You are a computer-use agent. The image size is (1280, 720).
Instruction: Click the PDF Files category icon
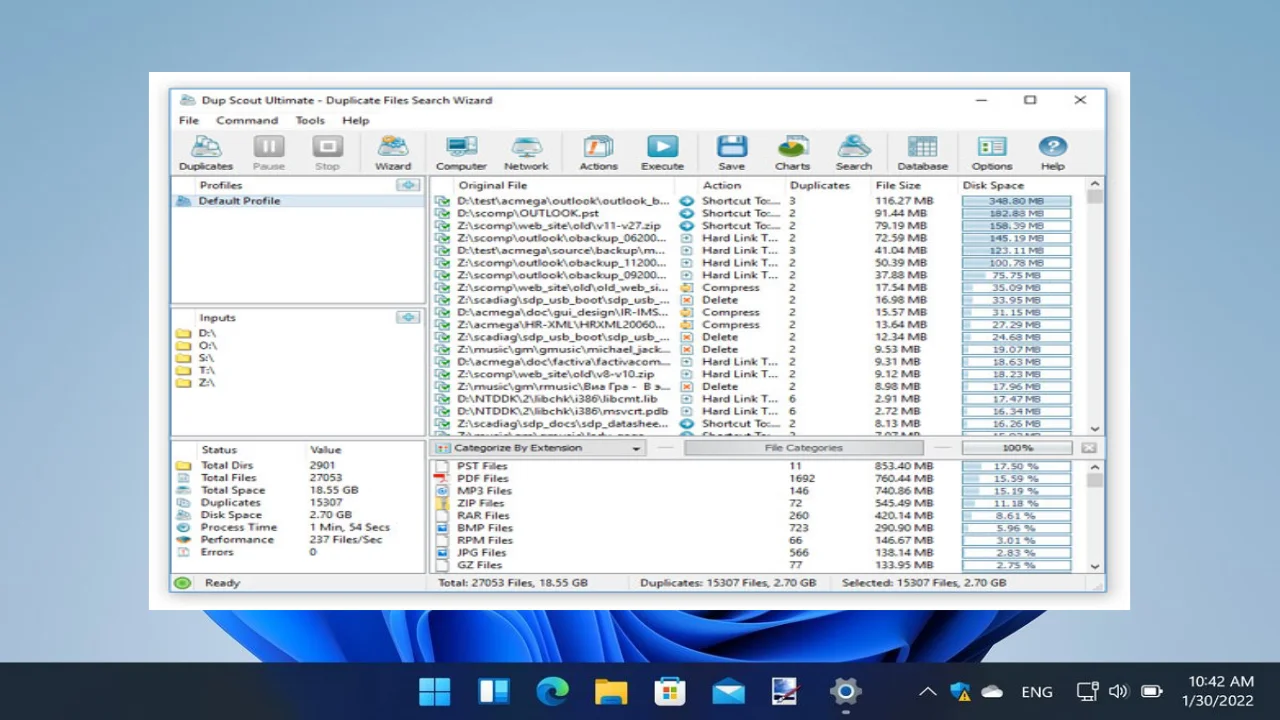[442, 479]
